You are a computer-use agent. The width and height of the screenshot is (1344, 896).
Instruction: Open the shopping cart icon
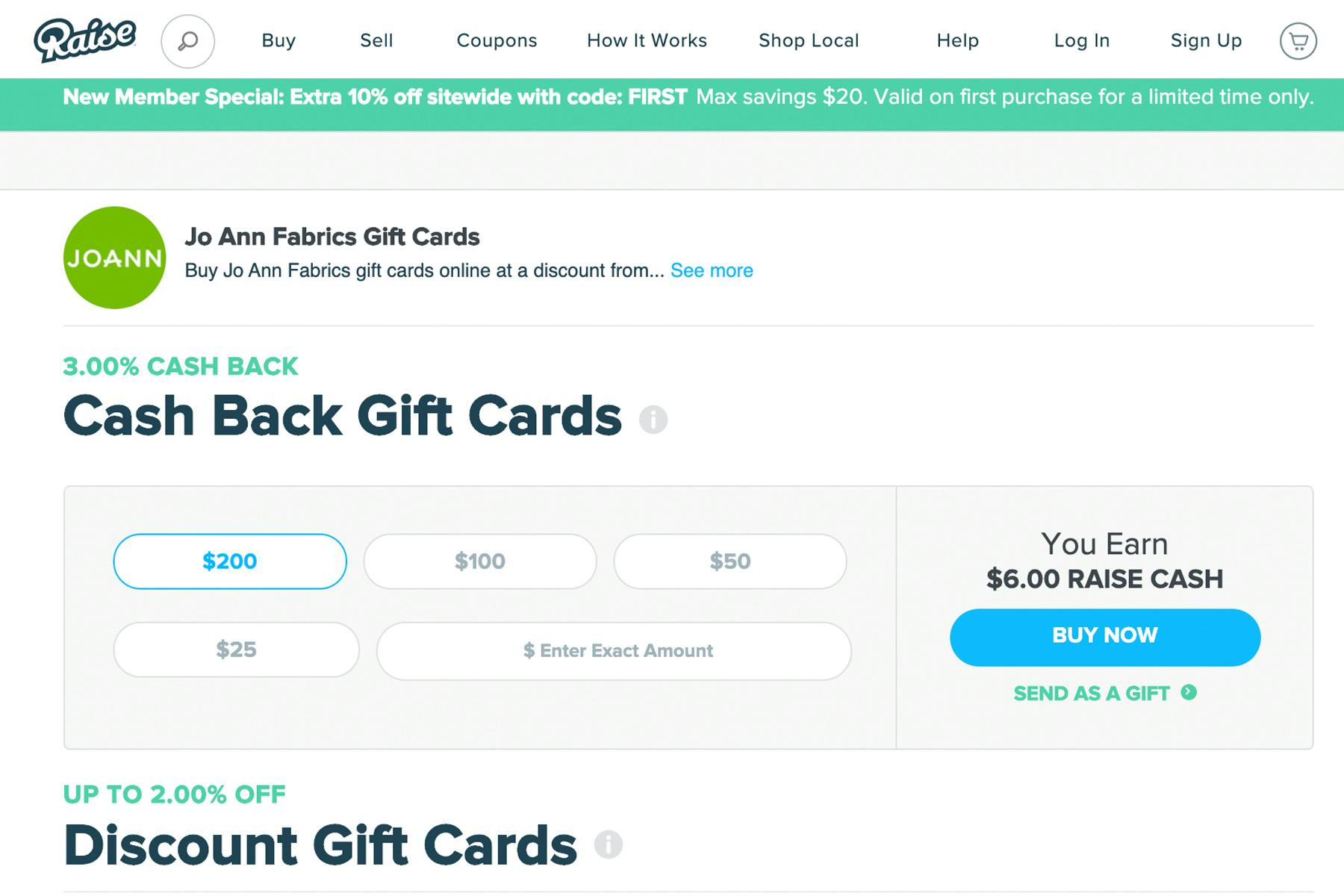click(1298, 41)
